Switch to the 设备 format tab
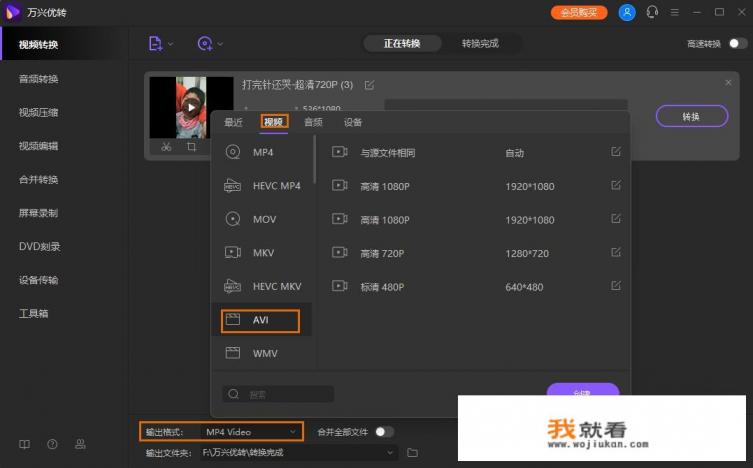The width and height of the screenshot is (753, 468). [x=353, y=122]
